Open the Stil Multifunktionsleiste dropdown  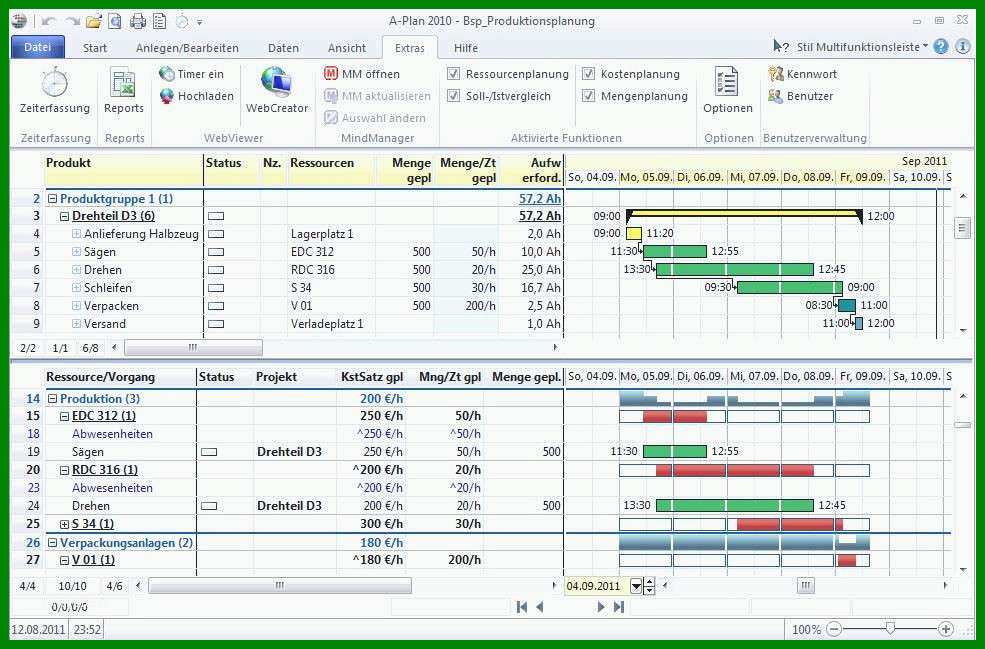[x=862, y=47]
